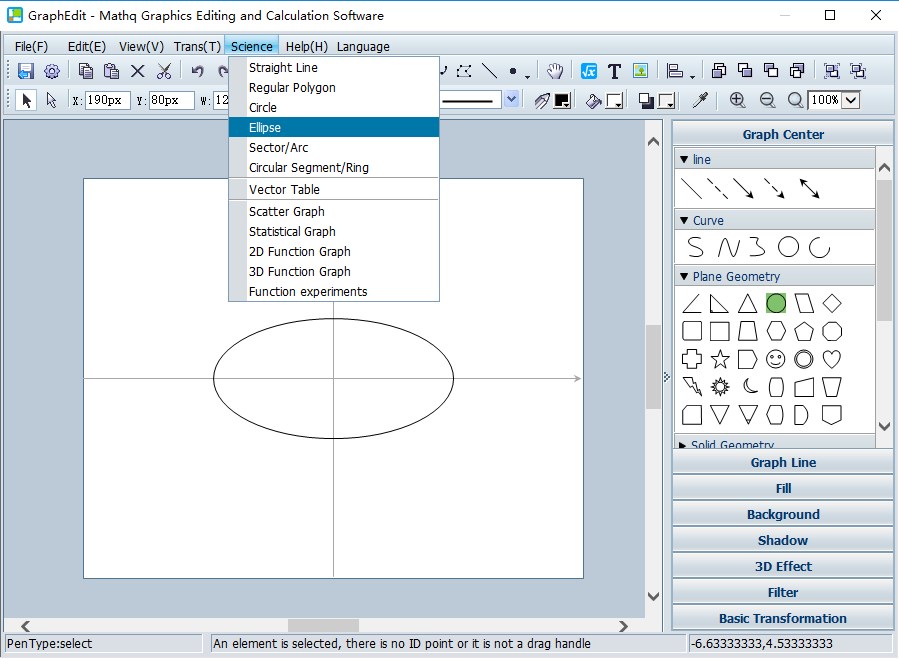Click the Y position input field
This screenshot has height=659, width=899.
pyautogui.click(x=171, y=100)
